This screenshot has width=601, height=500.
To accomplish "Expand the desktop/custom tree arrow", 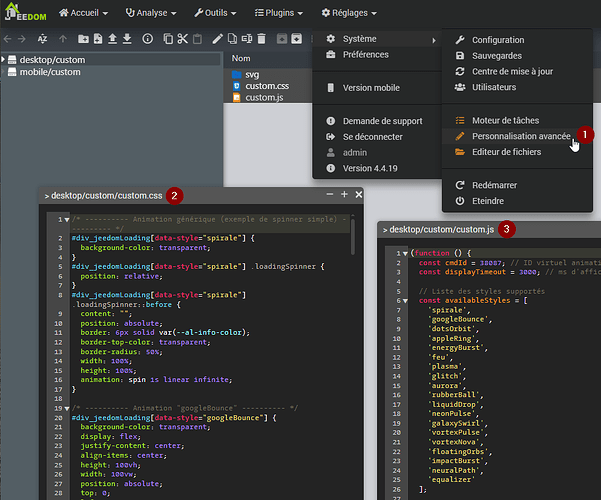I will tap(3, 59).
